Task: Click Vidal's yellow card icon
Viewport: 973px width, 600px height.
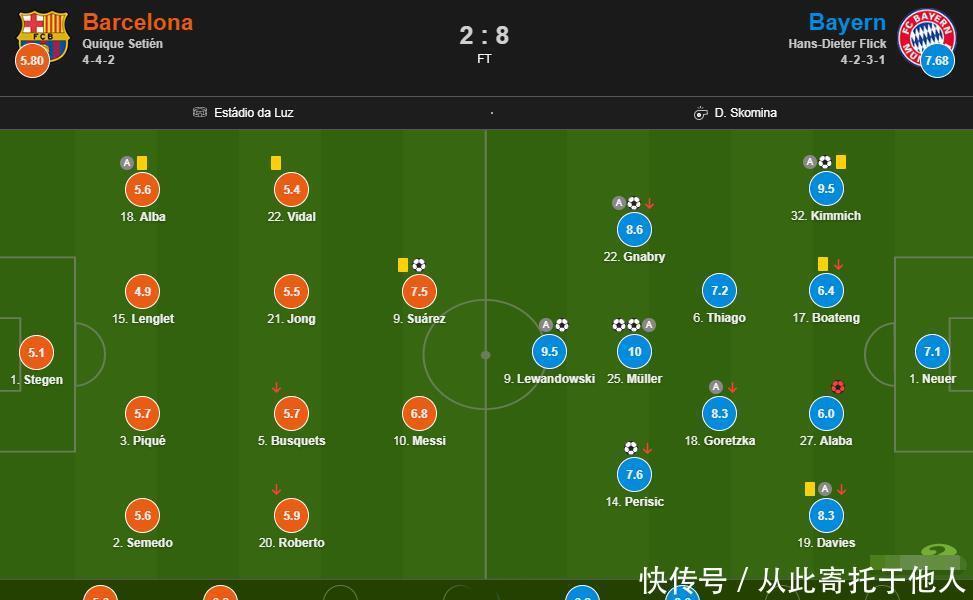Action: pos(275,163)
